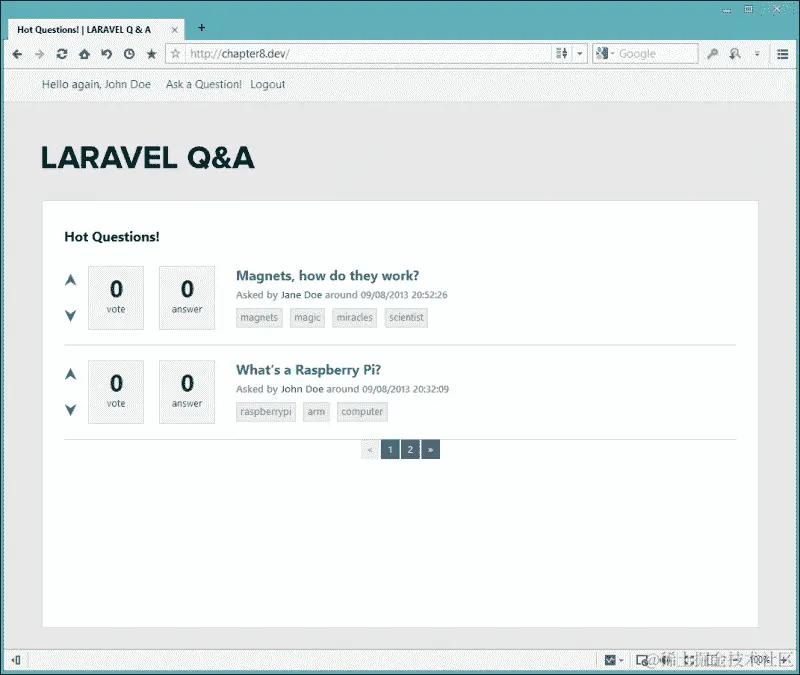Viewport: 800px width, 675px height.
Task: Click the answer count box of Raspberry Pi question
Action: [187, 392]
